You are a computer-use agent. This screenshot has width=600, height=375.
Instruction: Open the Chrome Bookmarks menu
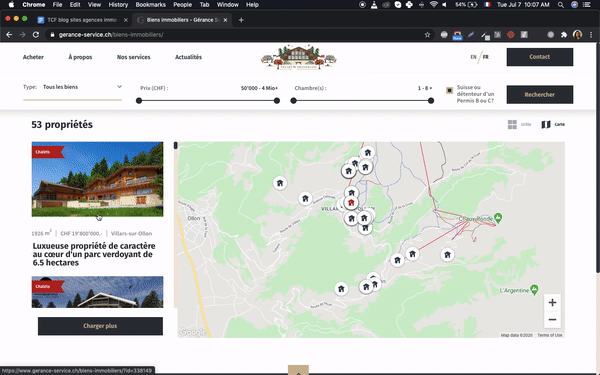point(150,5)
